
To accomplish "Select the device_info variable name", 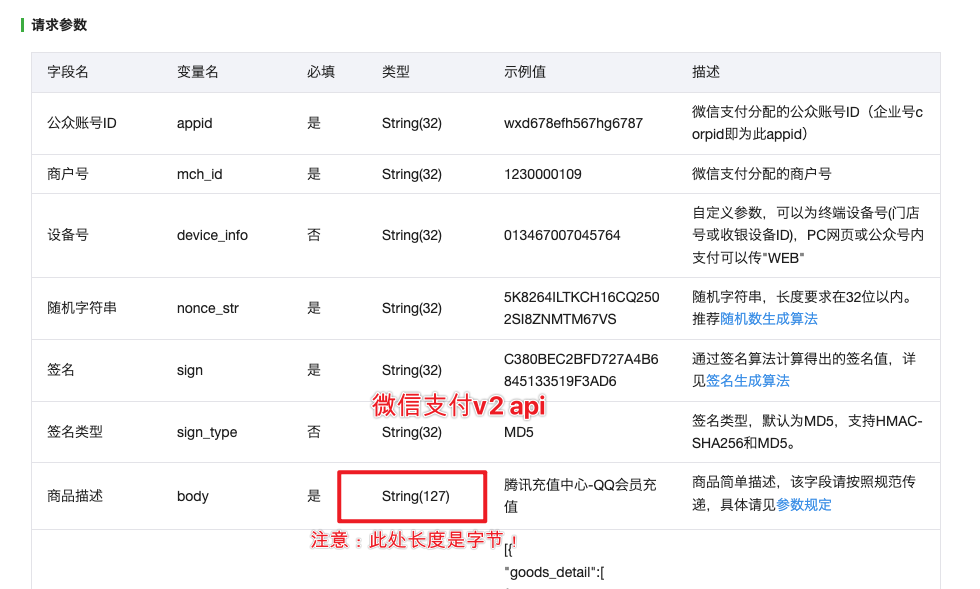I will pyautogui.click(x=212, y=235).
